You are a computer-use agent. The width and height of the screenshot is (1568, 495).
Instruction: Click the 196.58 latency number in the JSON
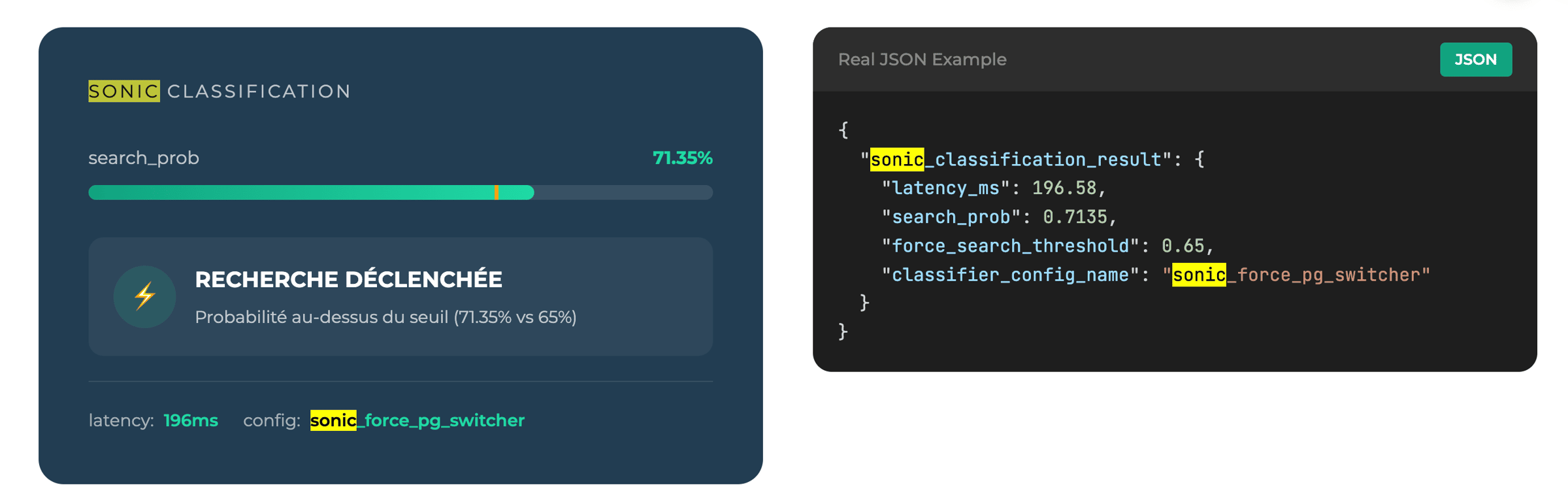click(x=1064, y=188)
